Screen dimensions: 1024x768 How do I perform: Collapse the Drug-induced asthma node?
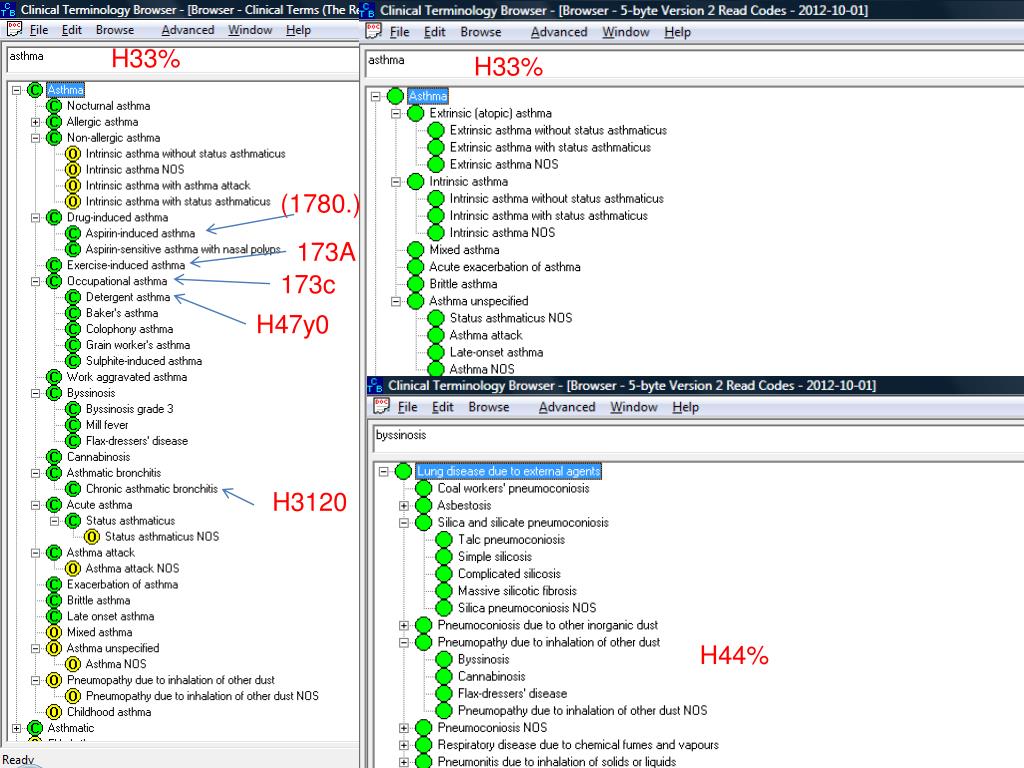tap(35, 217)
